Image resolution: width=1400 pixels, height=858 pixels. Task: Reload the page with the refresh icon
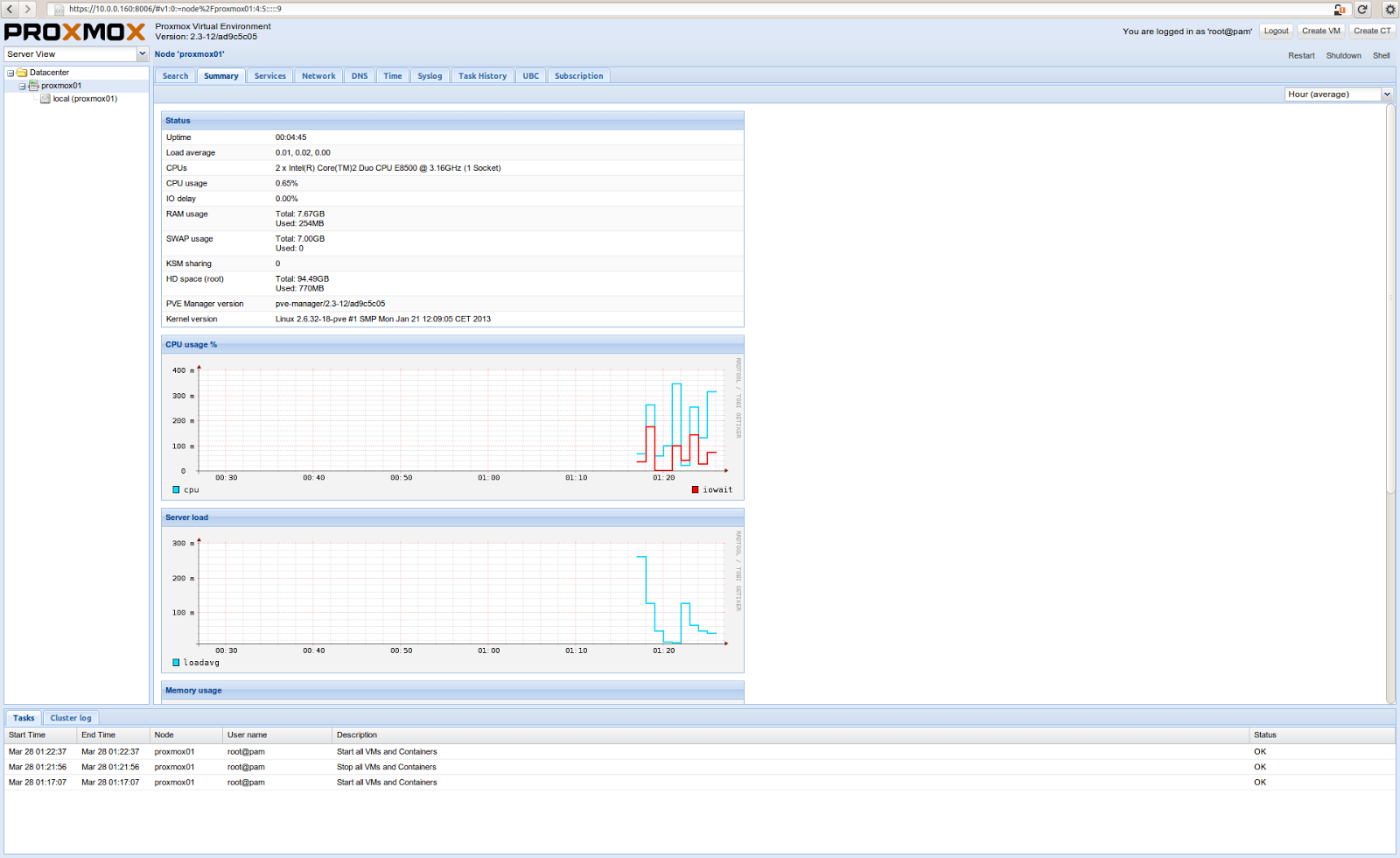pyautogui.click(x=1362, y=10)
